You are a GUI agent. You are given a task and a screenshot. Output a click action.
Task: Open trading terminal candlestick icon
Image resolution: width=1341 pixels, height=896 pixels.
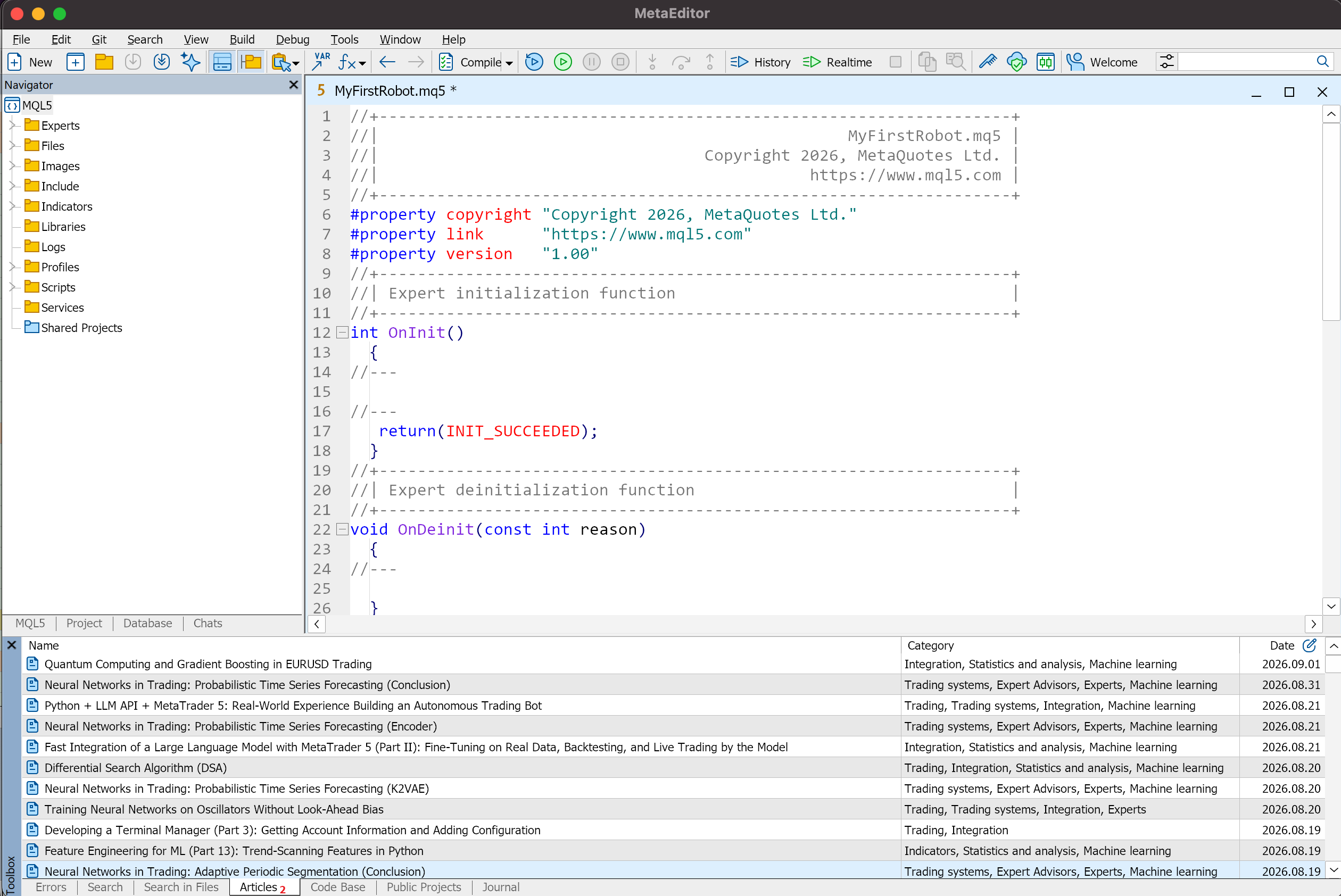pyautogui.click(x=1045, y=62)
